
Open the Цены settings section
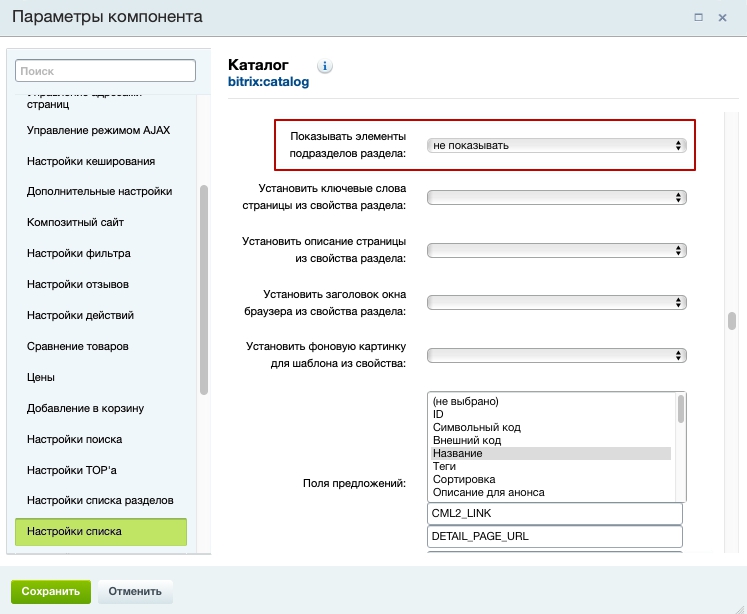(x=41, y=377)
